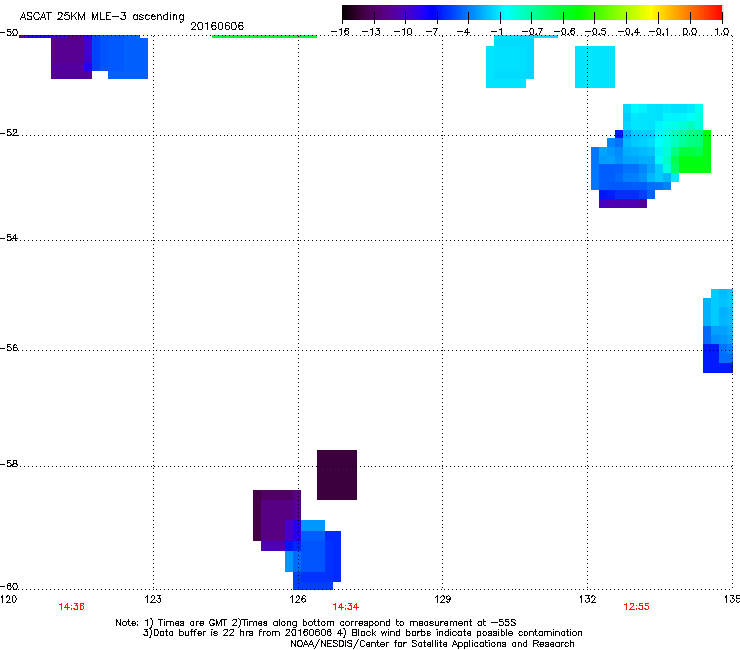
Task: Click the color bar label -4
Action: [464, 32]
